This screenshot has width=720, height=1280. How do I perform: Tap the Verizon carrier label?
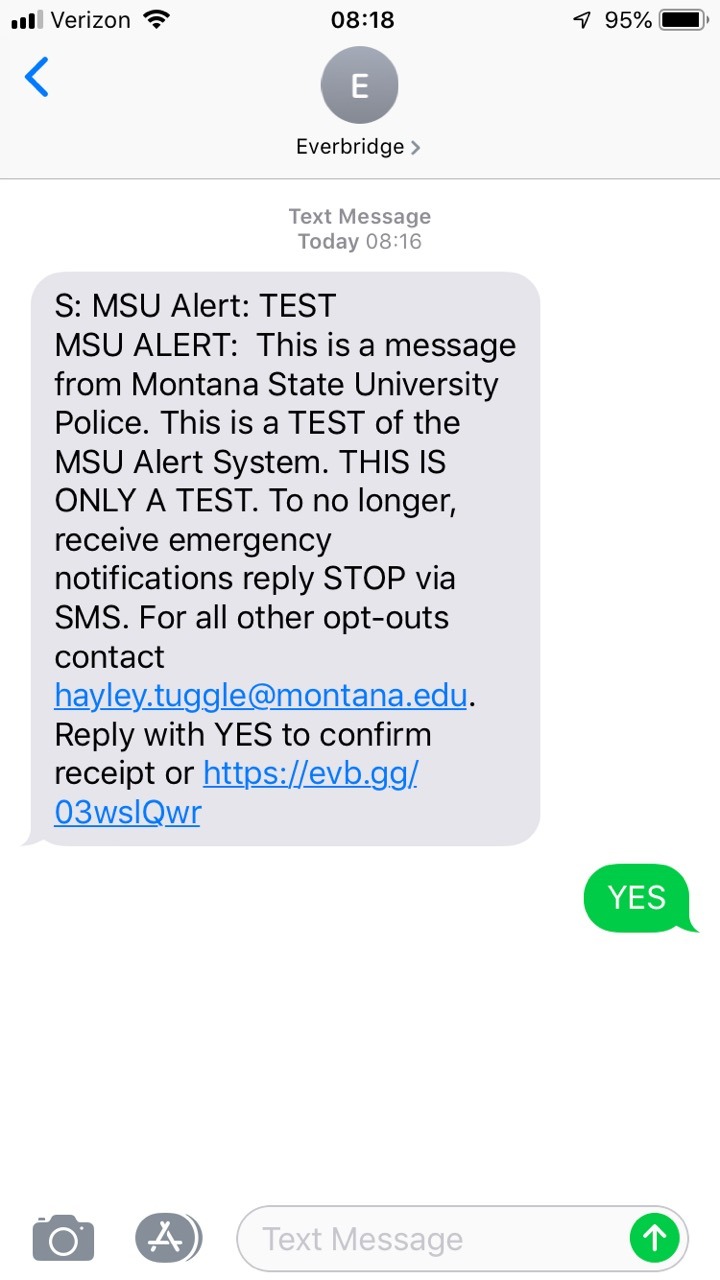point(92,20)
